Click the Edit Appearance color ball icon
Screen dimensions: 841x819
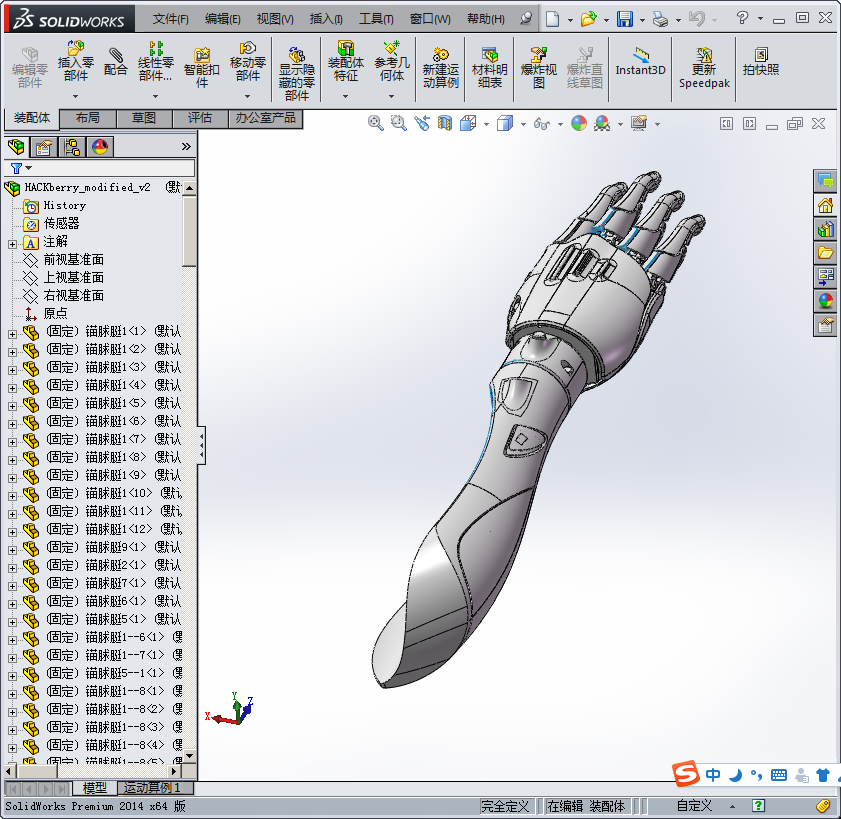[x=579, y=123]
